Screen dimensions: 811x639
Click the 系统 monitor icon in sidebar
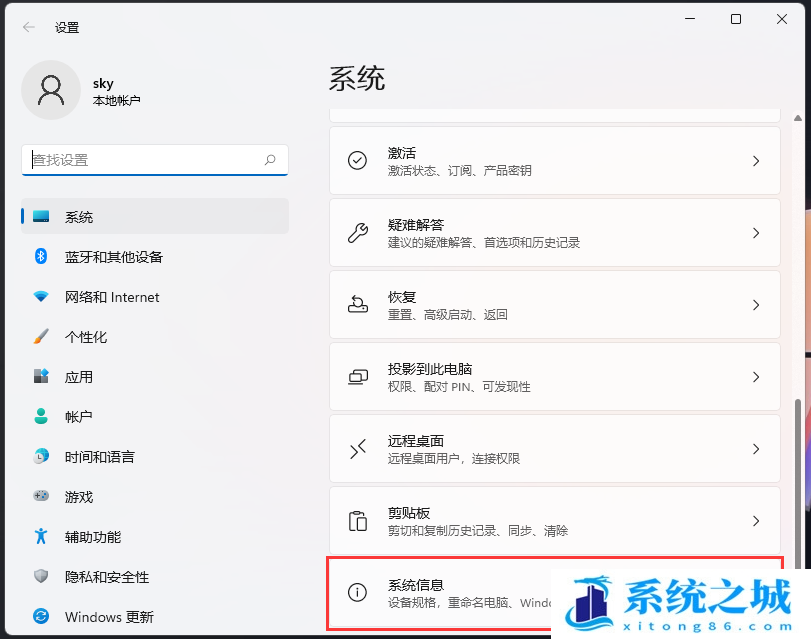coord(41,216)
